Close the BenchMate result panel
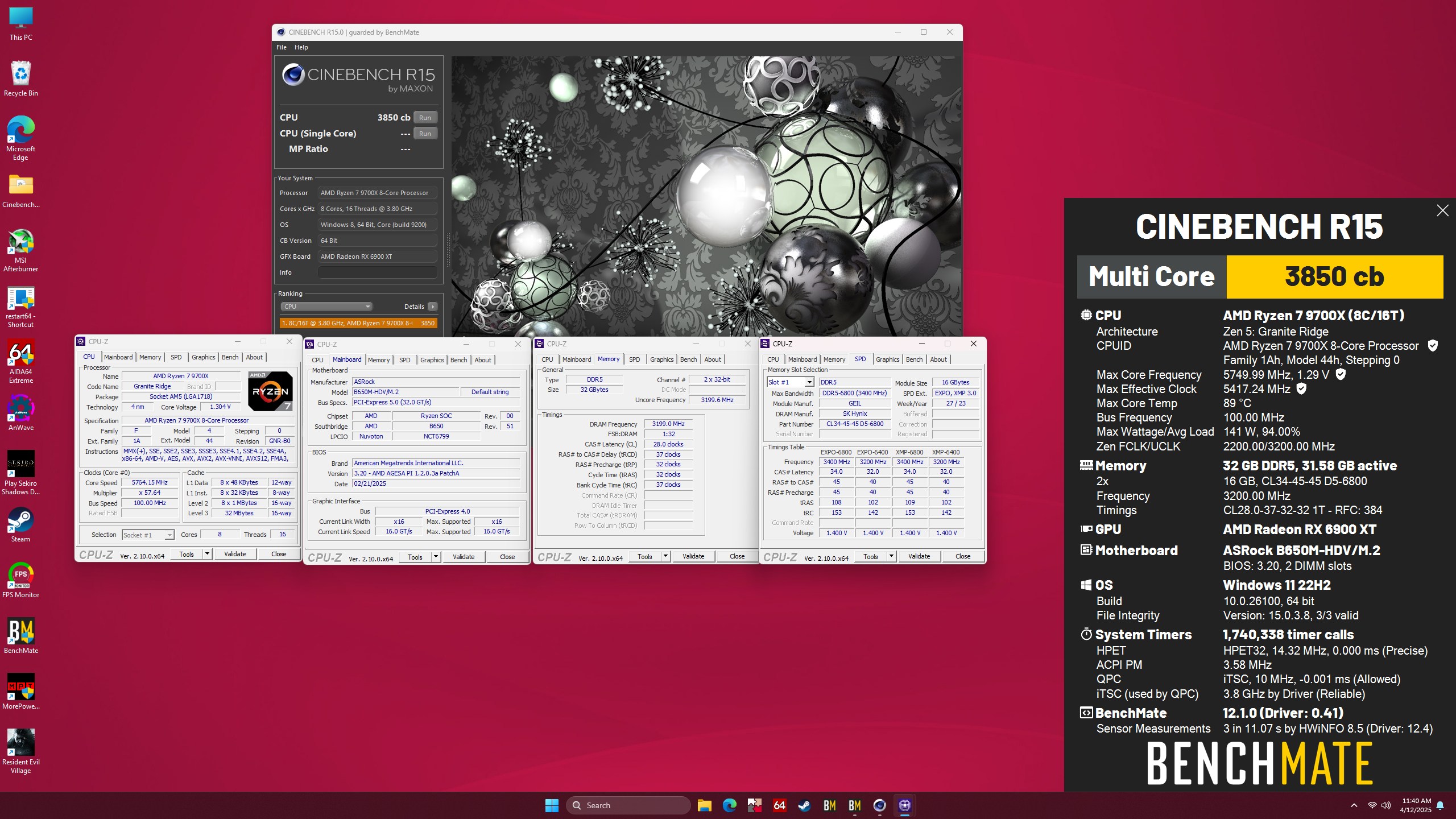 (1442, 211)
